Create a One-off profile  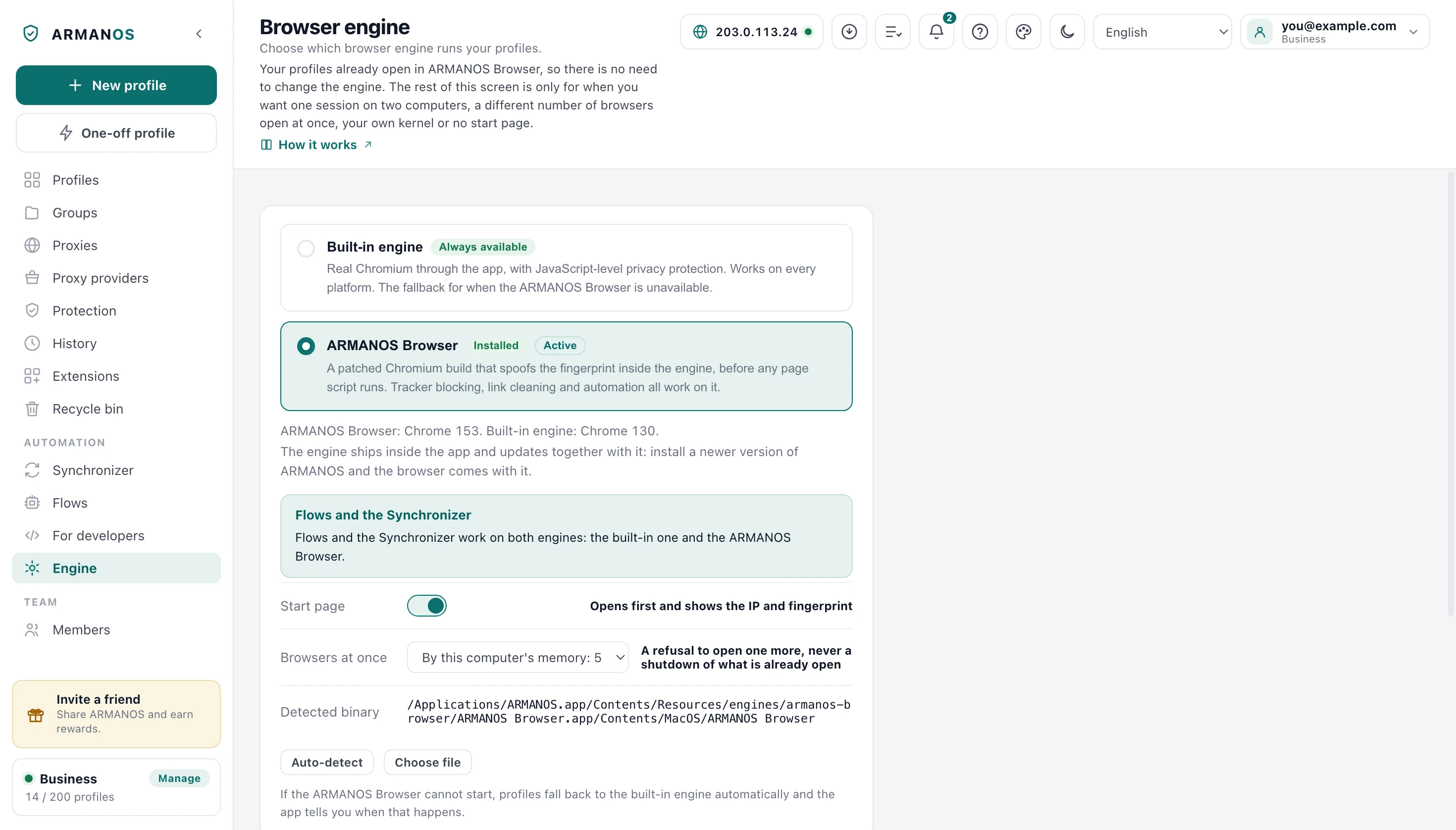click(x=116, y=133)
